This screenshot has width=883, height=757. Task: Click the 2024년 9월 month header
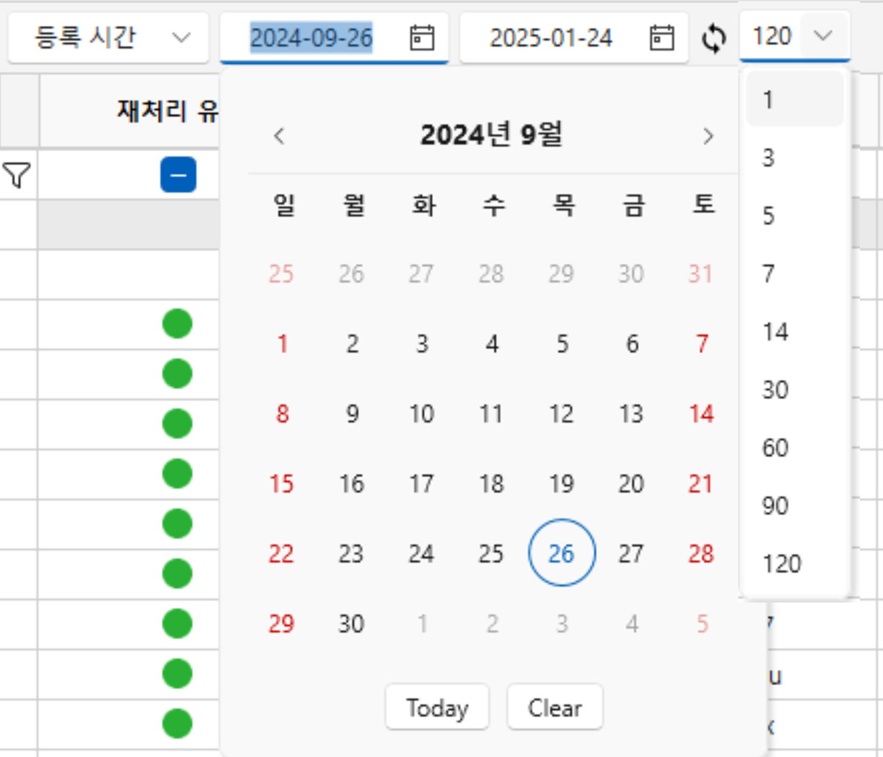[491, 136]
